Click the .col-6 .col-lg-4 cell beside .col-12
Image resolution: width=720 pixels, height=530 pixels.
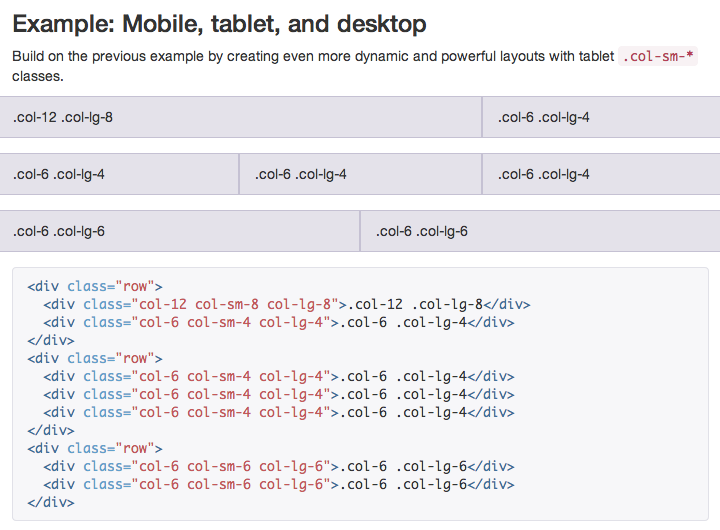[x=601, y=117]
